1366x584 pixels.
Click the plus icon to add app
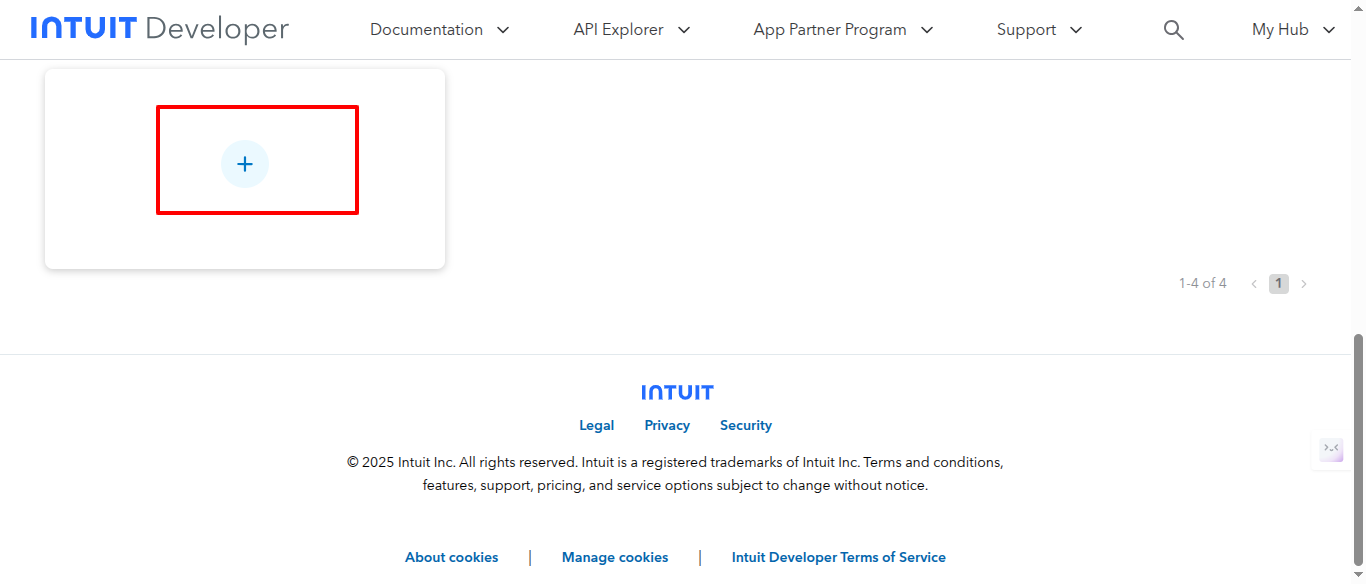(x=245, y=164)
